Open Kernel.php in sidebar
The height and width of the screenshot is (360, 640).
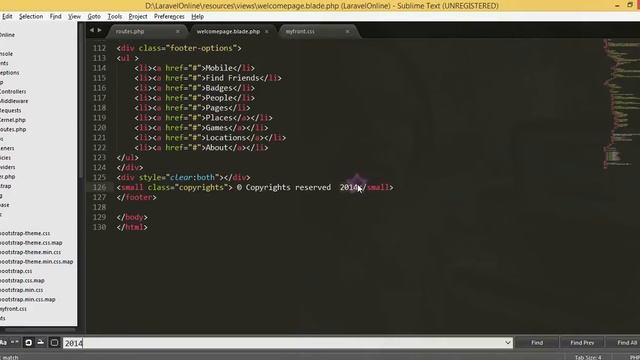(13, 120)
